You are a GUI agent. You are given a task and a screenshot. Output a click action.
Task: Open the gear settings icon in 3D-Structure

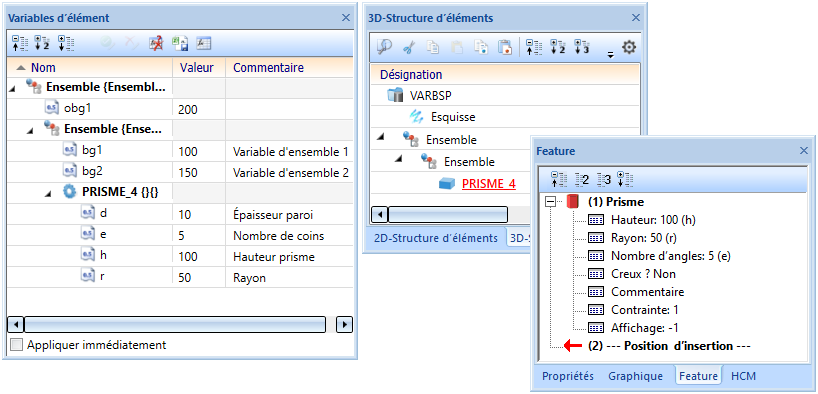coord(630,47)
